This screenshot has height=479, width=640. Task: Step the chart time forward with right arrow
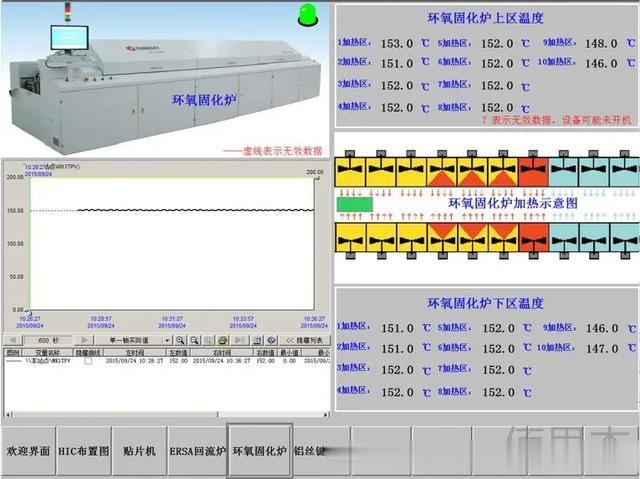tap(84, 339)
